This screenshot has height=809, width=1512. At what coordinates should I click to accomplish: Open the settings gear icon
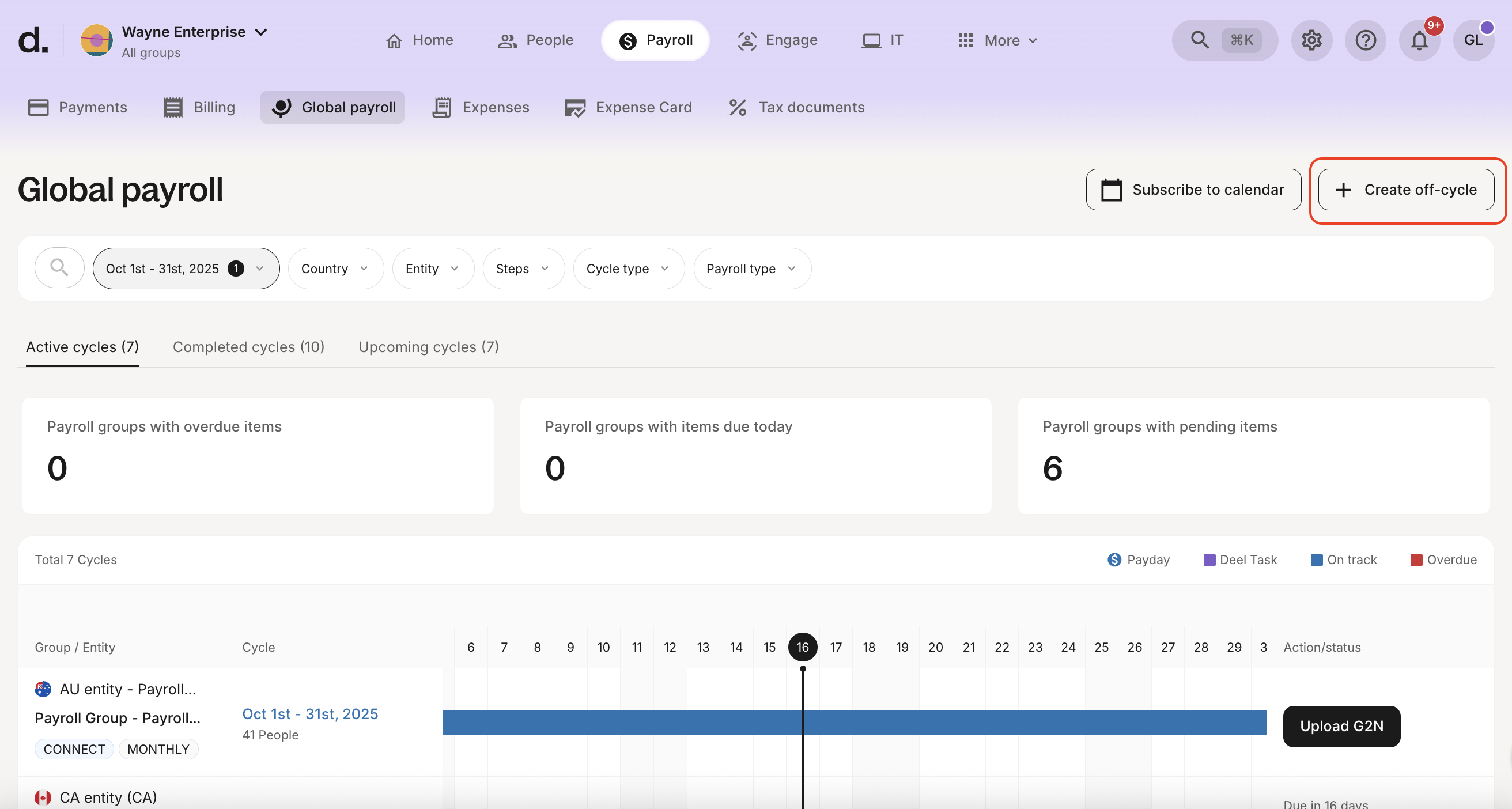tap(1311, 40)
